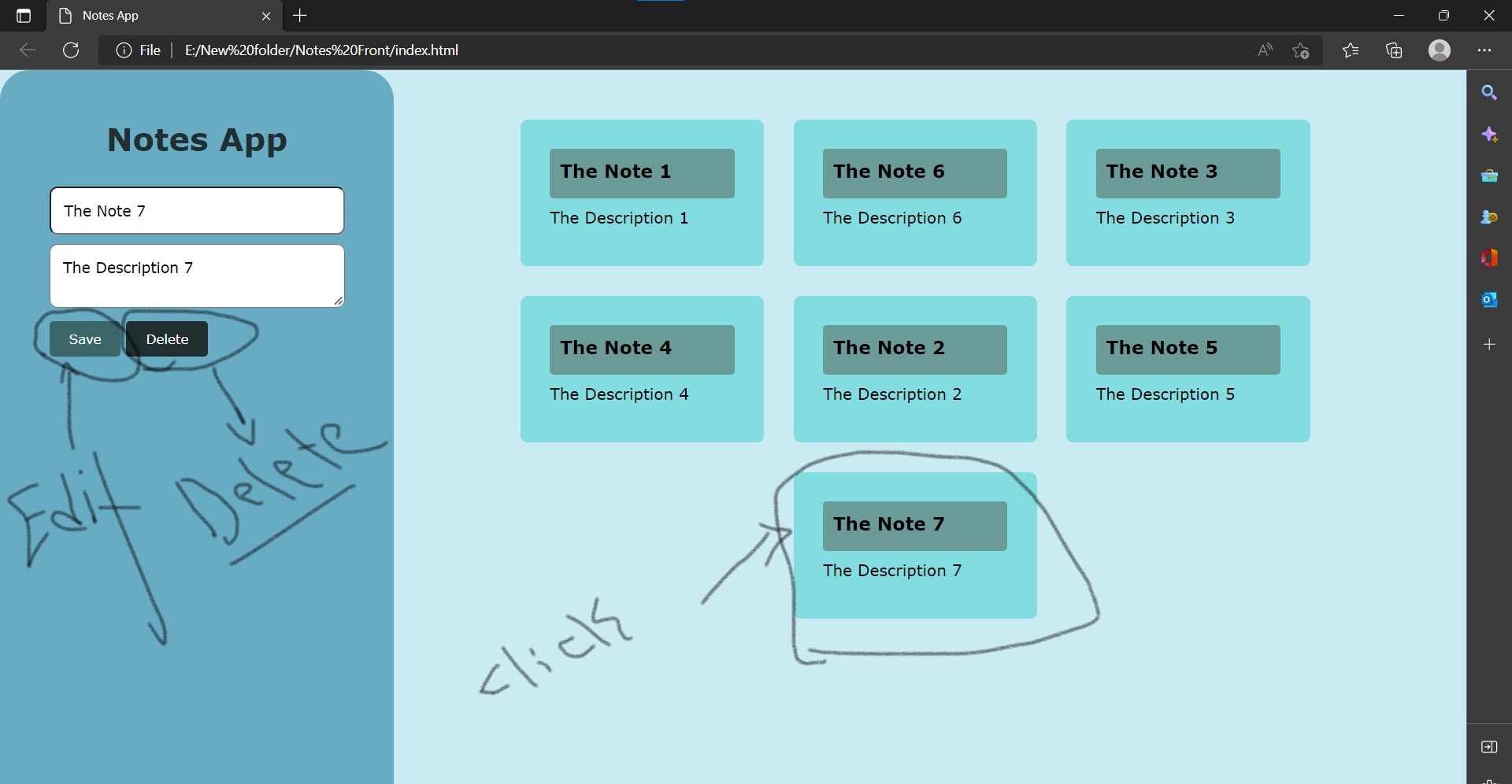Open Read aloud icon in address bar

(1265, 50)
